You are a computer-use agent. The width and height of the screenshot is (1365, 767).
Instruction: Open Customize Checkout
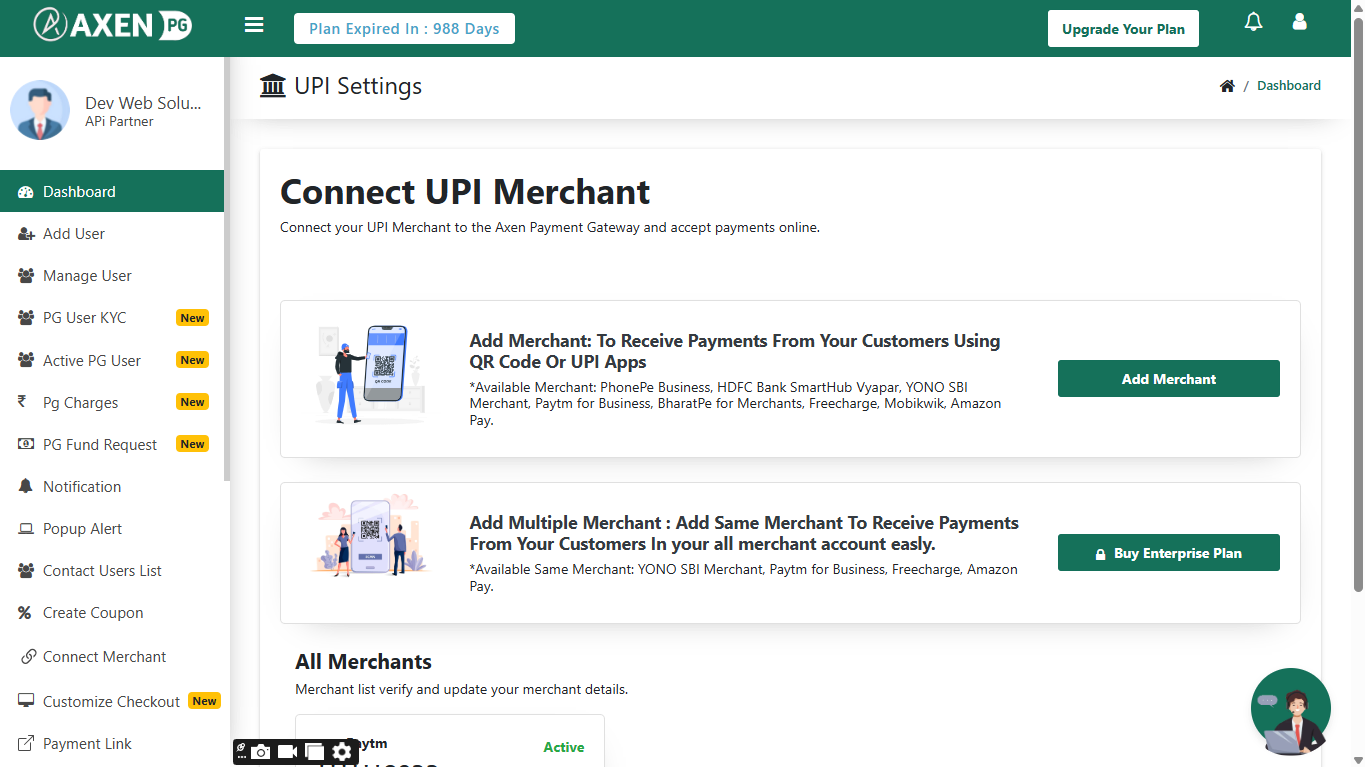(x=112, y=701)
